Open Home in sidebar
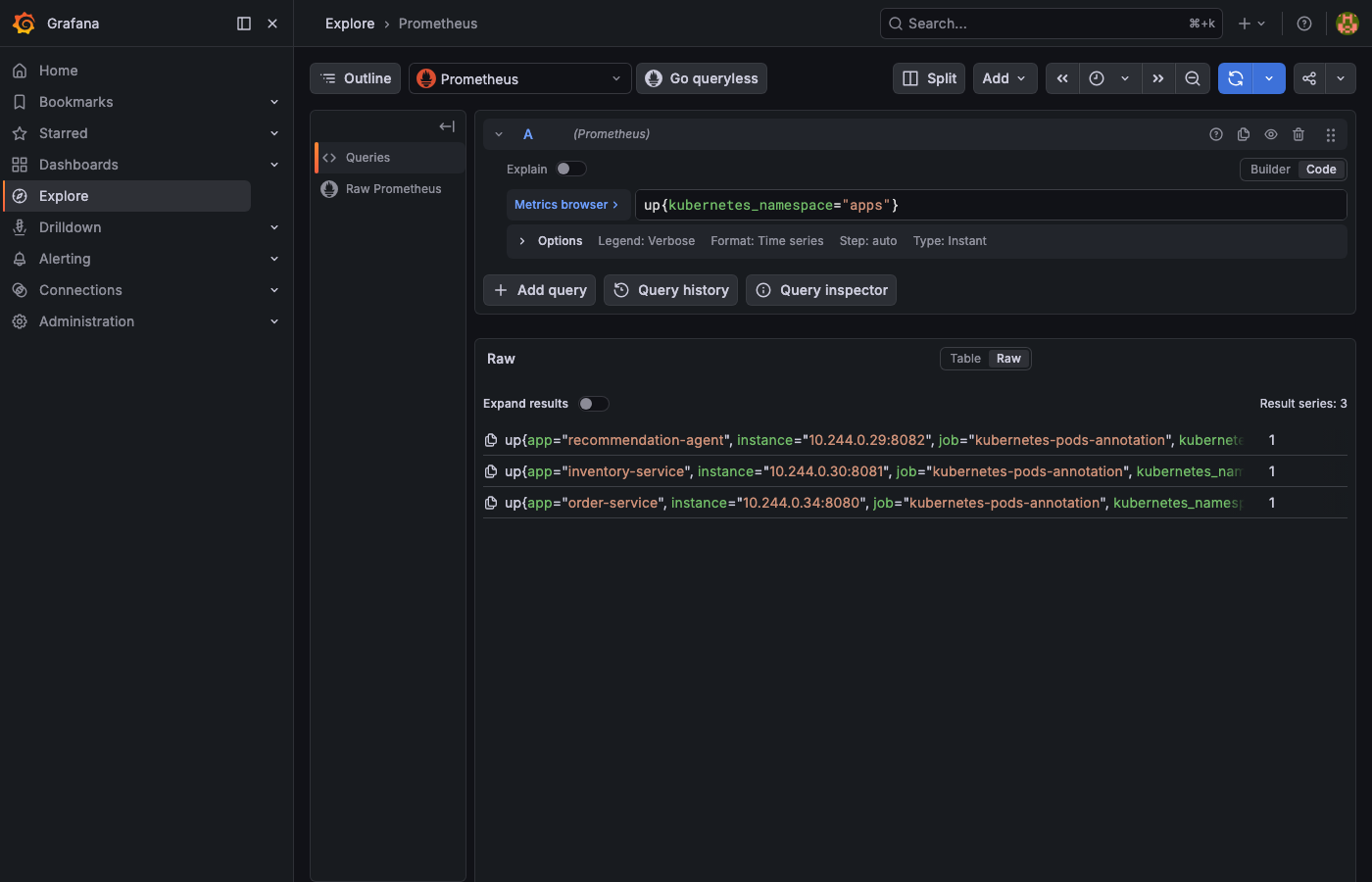This screenshot has height=882, width=1372. pyautogui.click(x=58, y=71)
